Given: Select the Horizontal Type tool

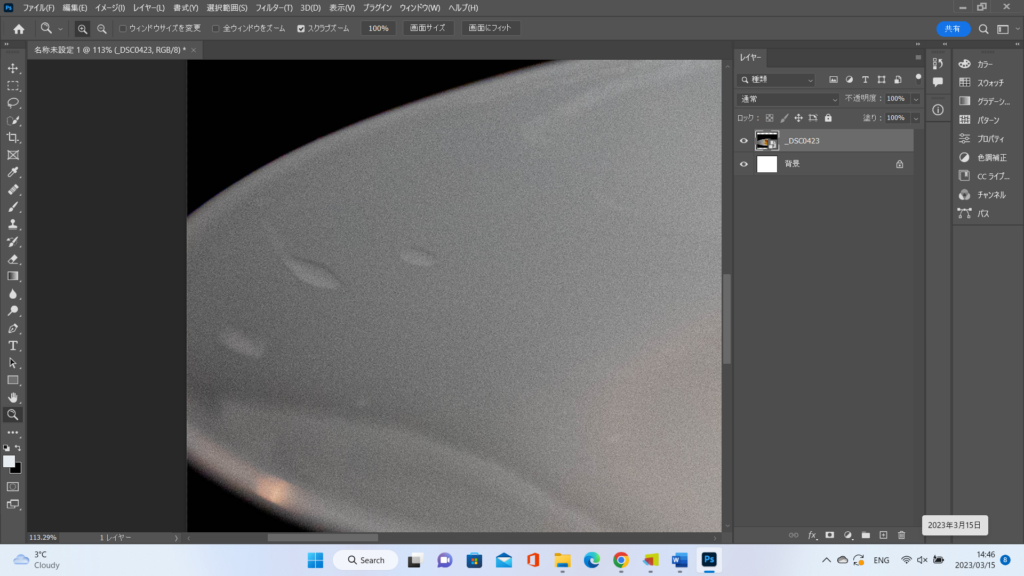Looking at the screenshot, I should tap(13, 345).
